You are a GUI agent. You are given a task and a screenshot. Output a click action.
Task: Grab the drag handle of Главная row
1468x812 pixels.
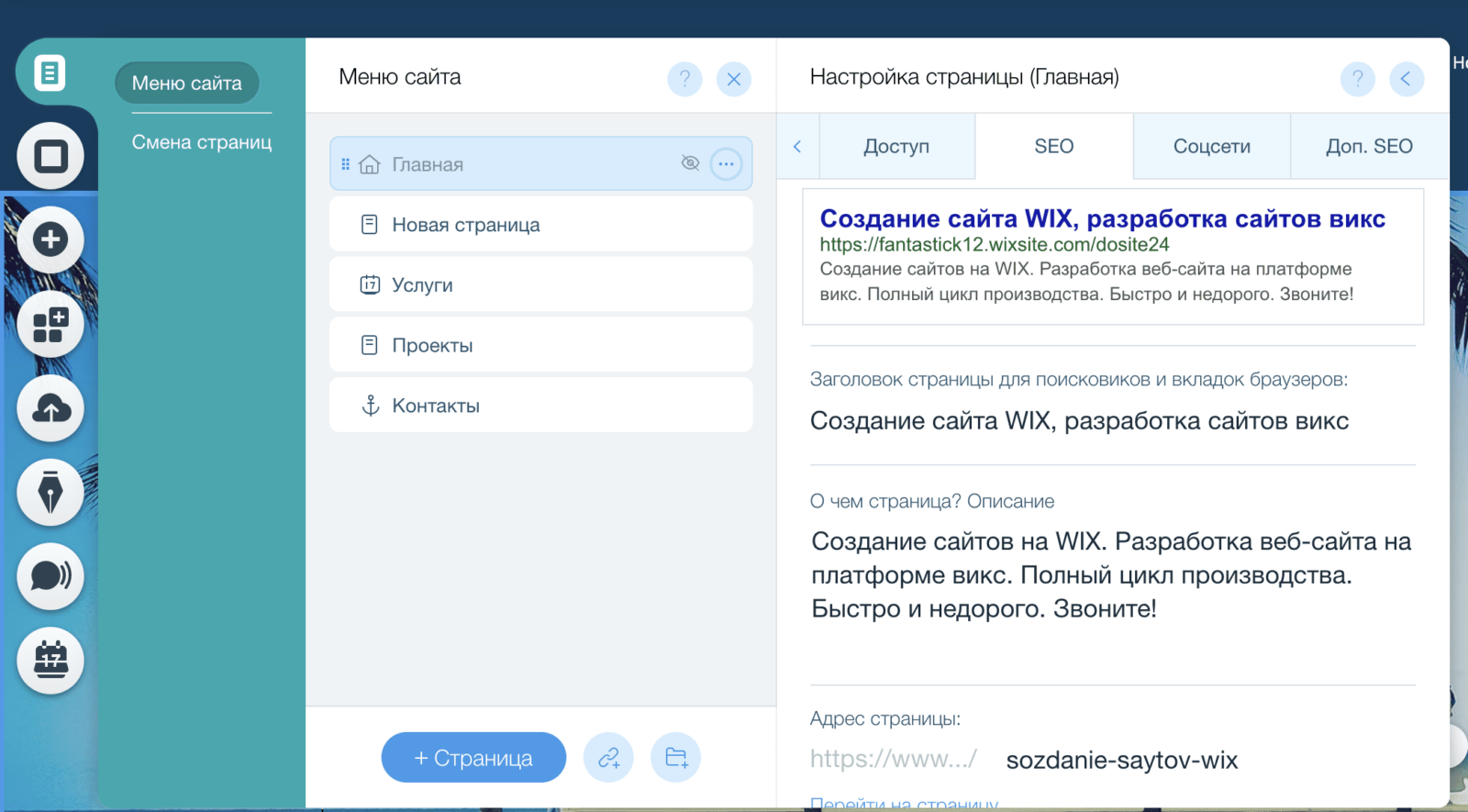345,164
